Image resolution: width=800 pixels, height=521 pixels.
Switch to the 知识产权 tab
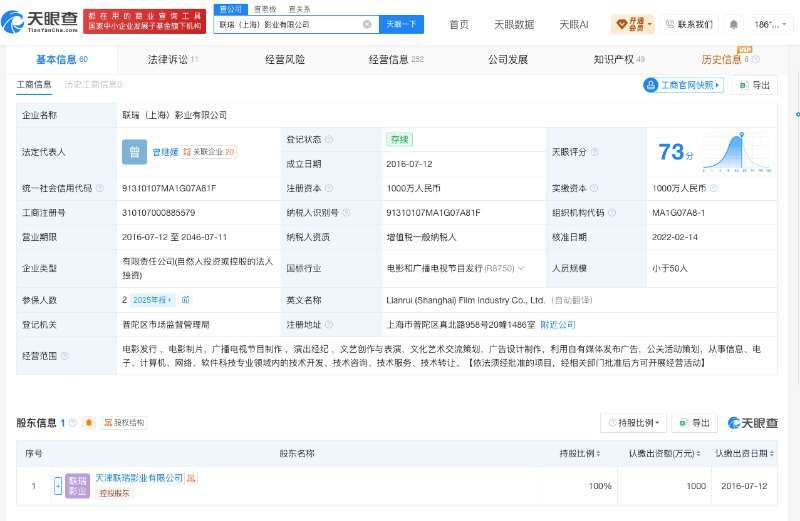point(619,60)
